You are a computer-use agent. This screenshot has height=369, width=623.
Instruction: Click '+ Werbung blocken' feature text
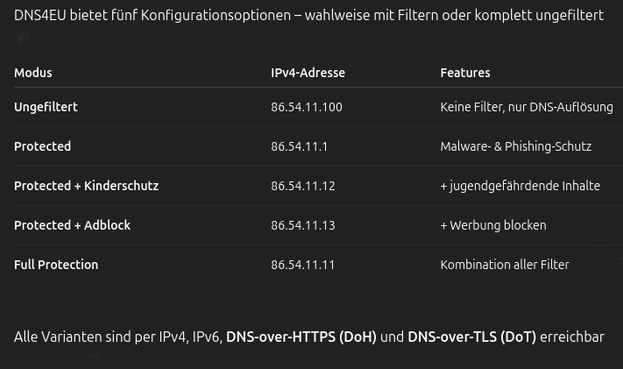coord(493,225)
